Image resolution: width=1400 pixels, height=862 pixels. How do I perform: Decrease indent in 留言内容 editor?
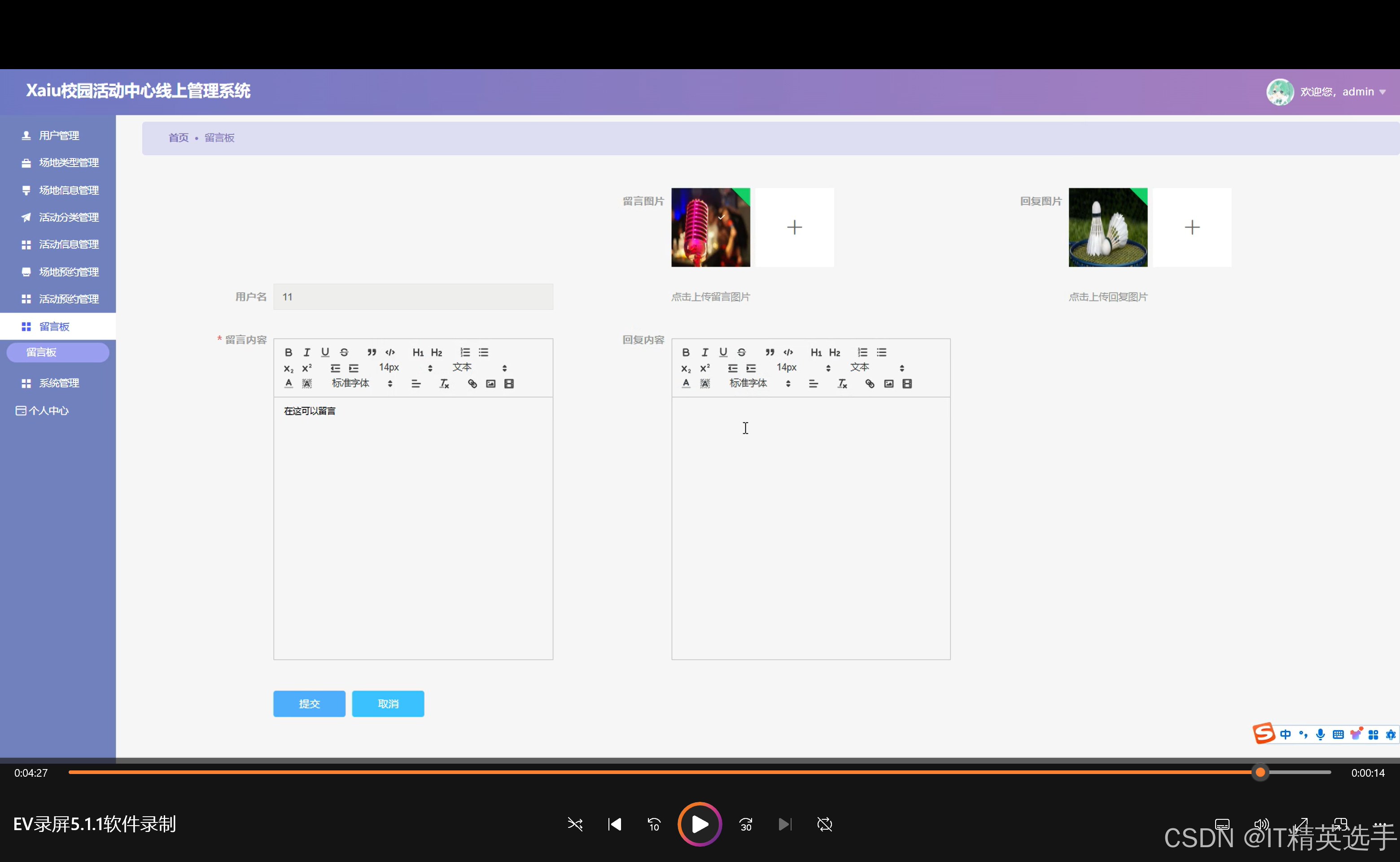[335, 368]
